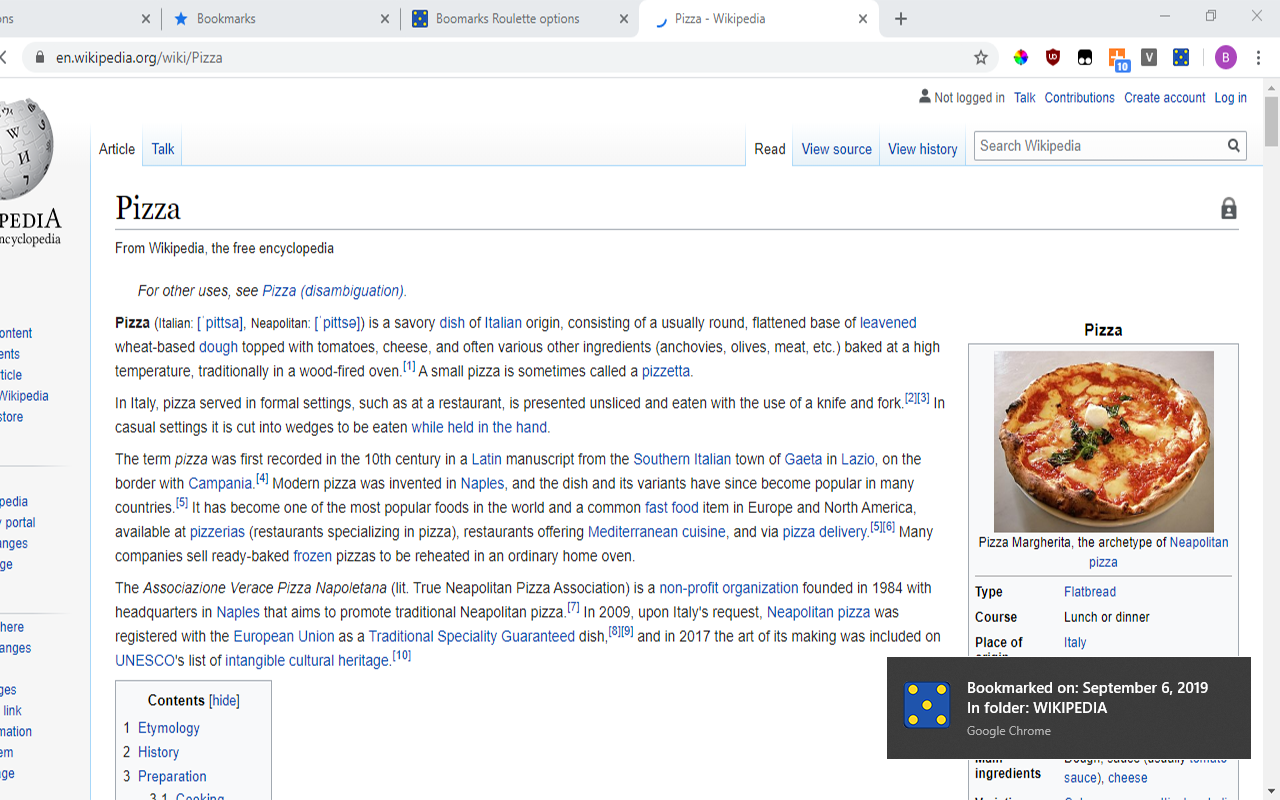Go to Preparation in contents
This screenshot has width=1280, height=800.
tap(172, 776)
